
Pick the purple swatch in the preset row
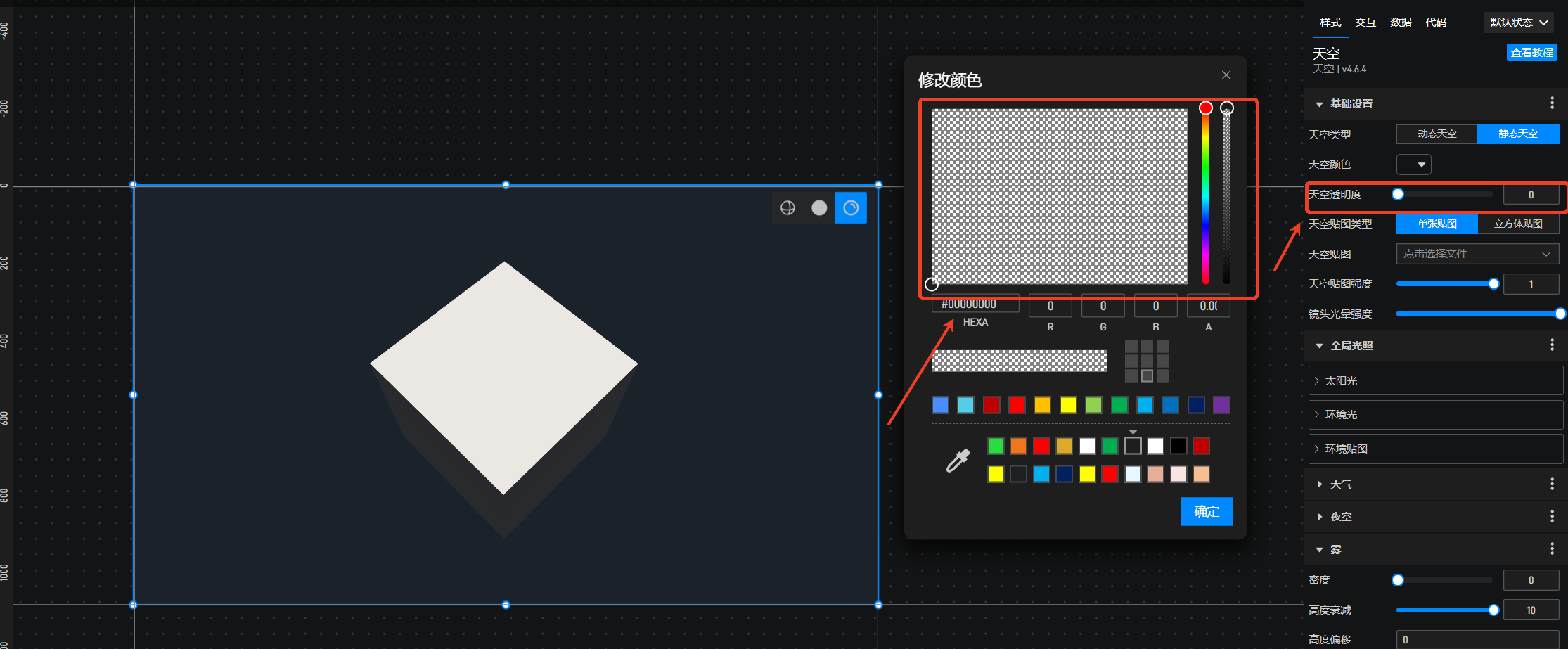[1221, 405]
